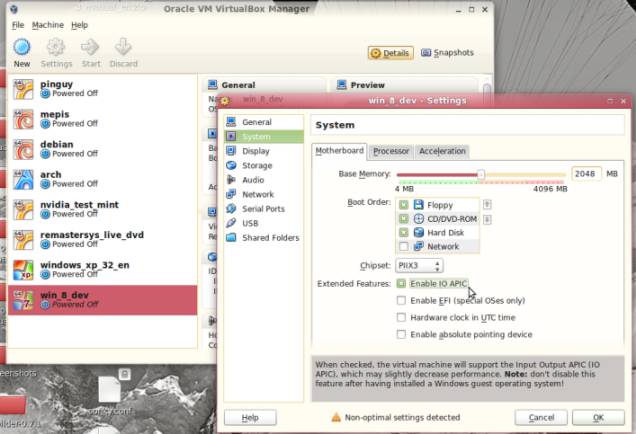Screen dimensions: 636x434
Task: Click the 'Non-optimal settings detected' text
Action: click(402, 417)
